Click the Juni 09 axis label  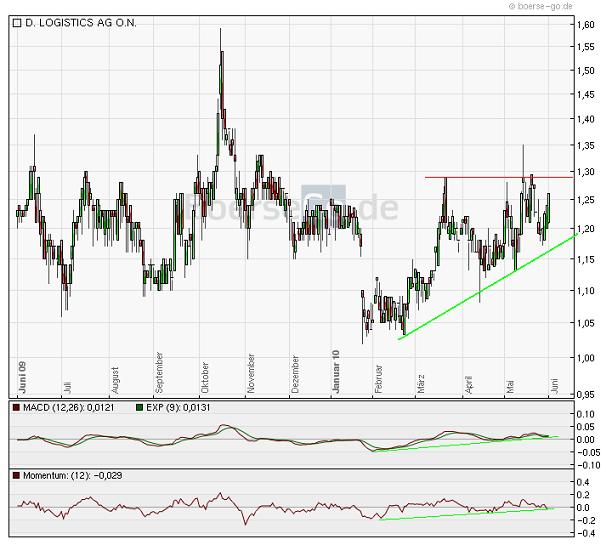pyautogui.click(x=22, y=377)
